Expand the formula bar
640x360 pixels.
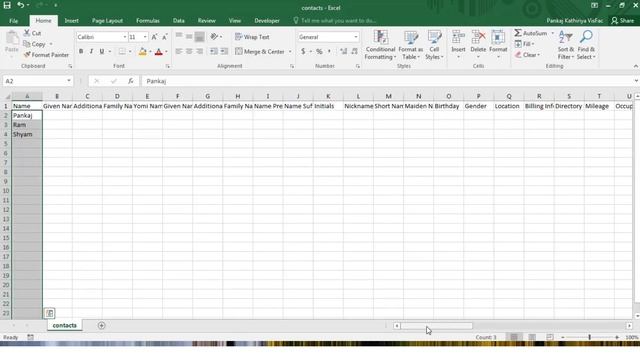tap(636, 81)
